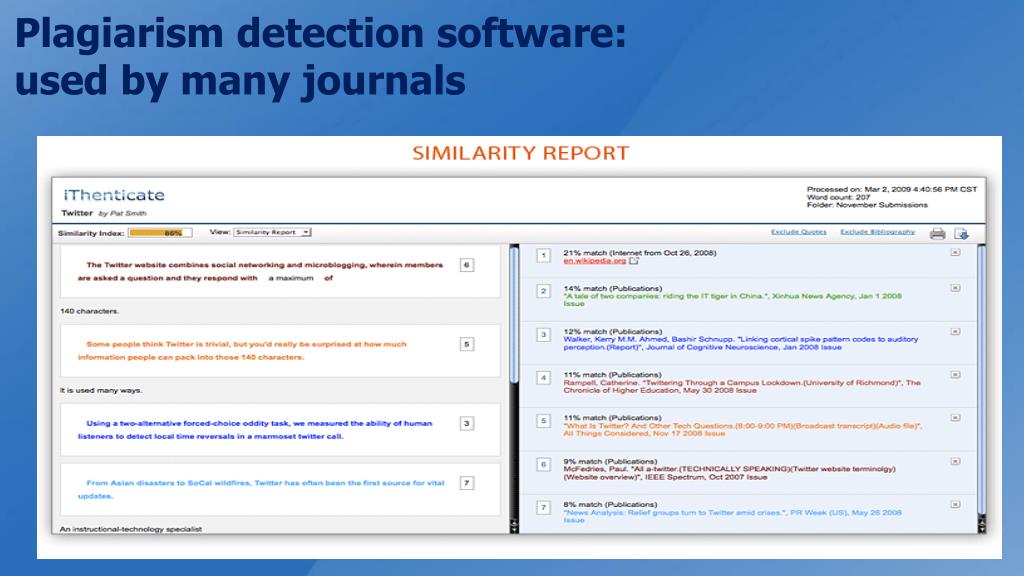Click the 'Processed on: Mar 2, 2009' timestamp
1024x576 pixels.
pyautogui.click(x=891, y=189)
